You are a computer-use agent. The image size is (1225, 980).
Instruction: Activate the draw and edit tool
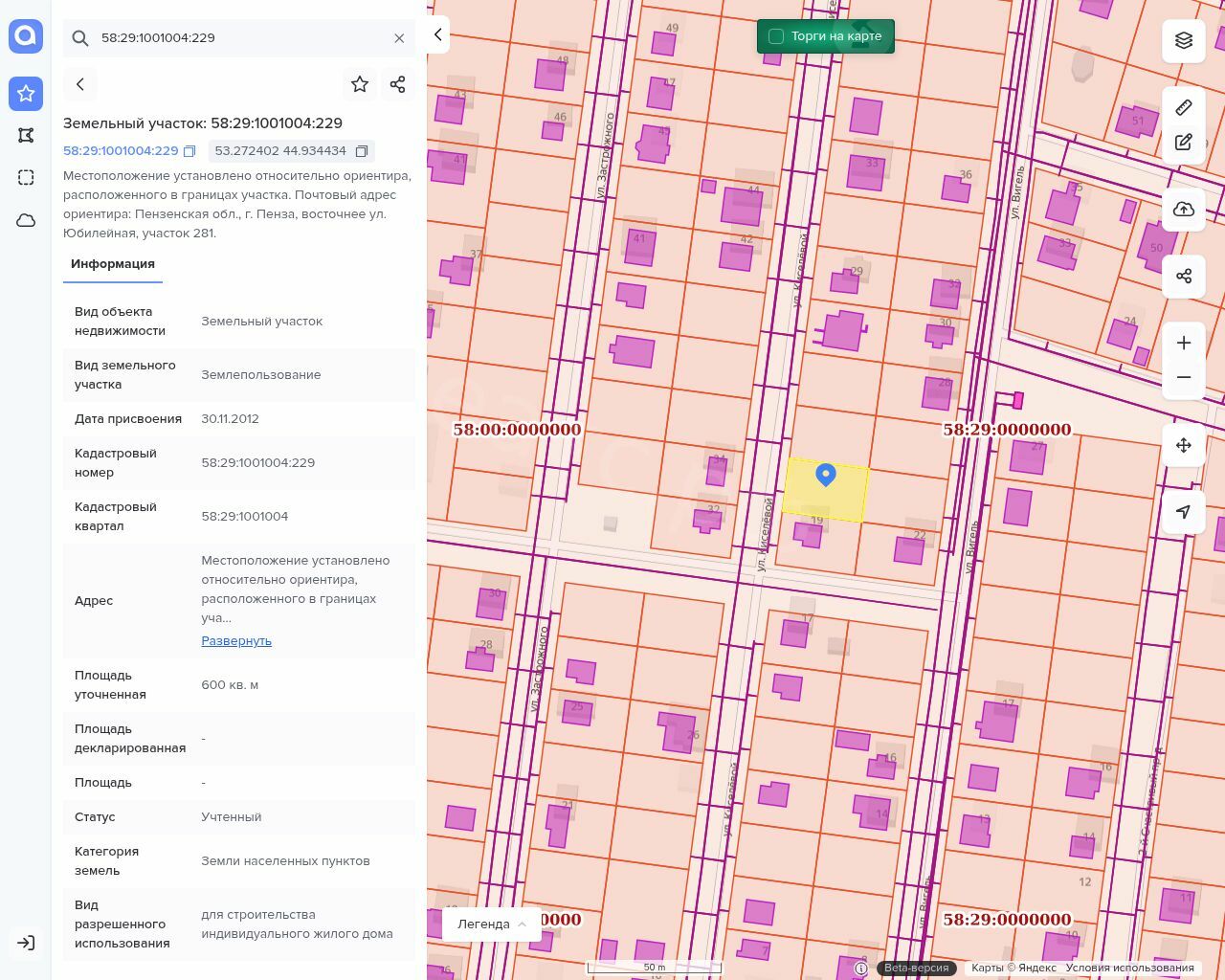pos(1184,143)
